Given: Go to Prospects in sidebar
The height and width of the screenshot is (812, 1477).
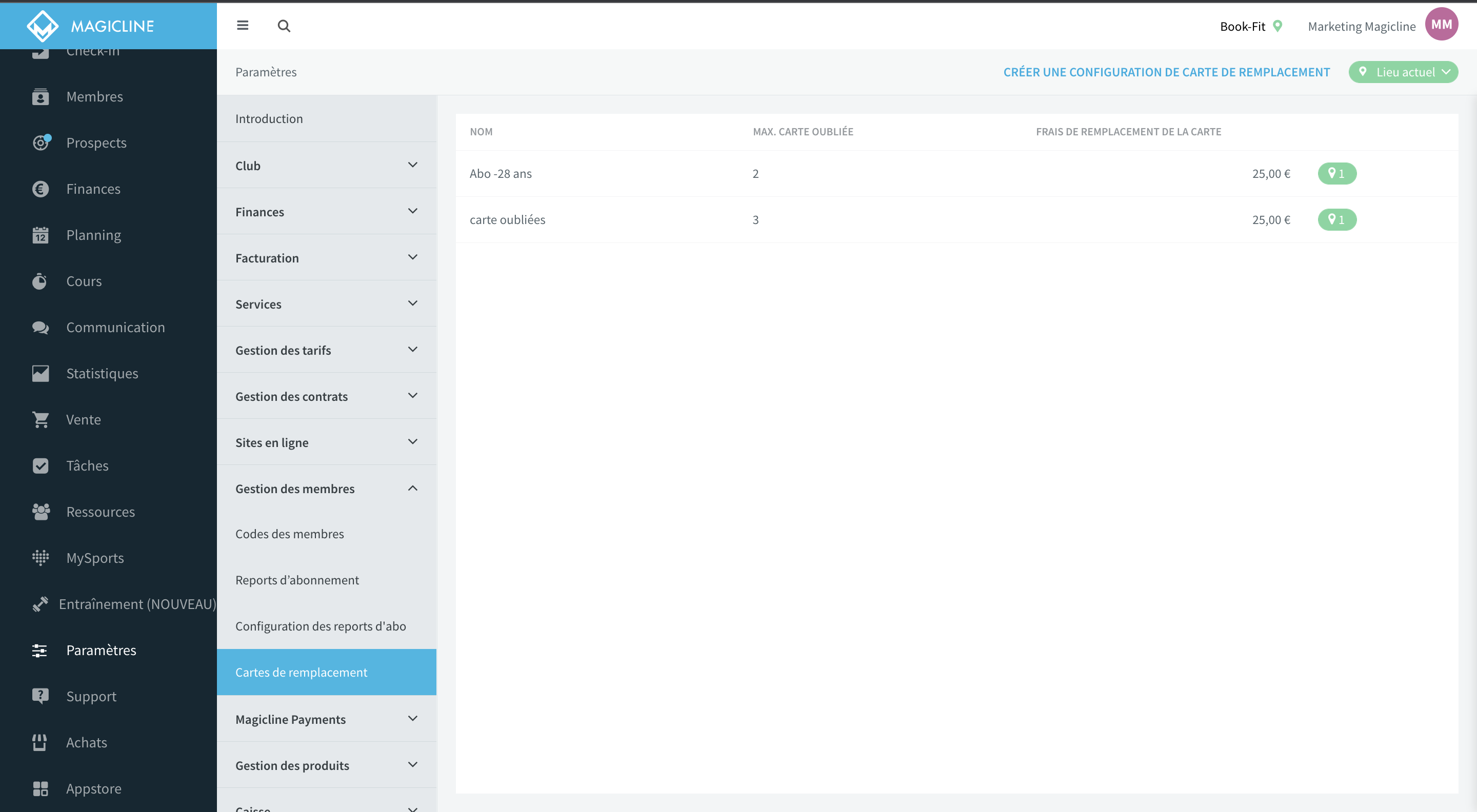Looking at the screenshot, I should (96, 143).
